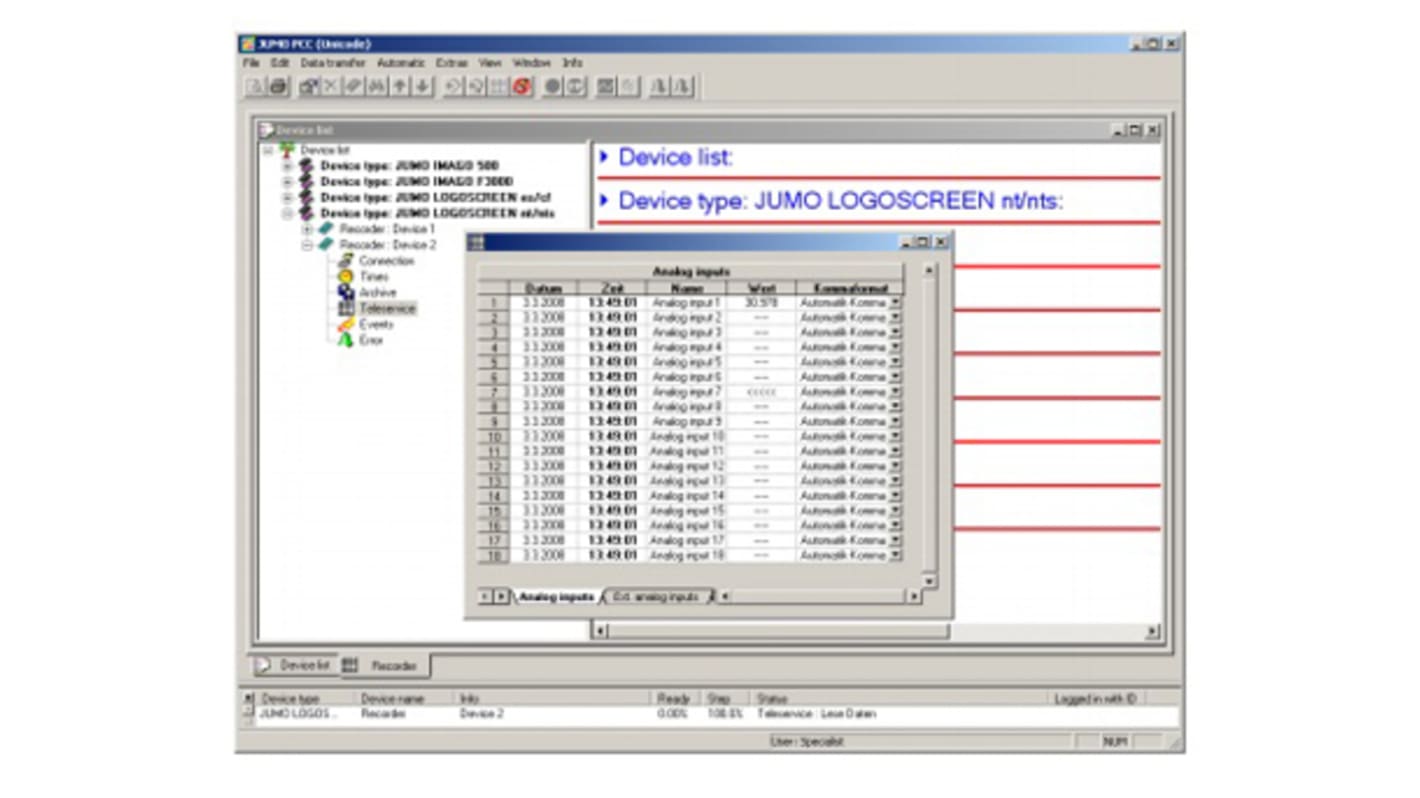Collapse the Recorder : Device 2 node
This screenshot has width=1420, height=798.
[x=307, y=245]
